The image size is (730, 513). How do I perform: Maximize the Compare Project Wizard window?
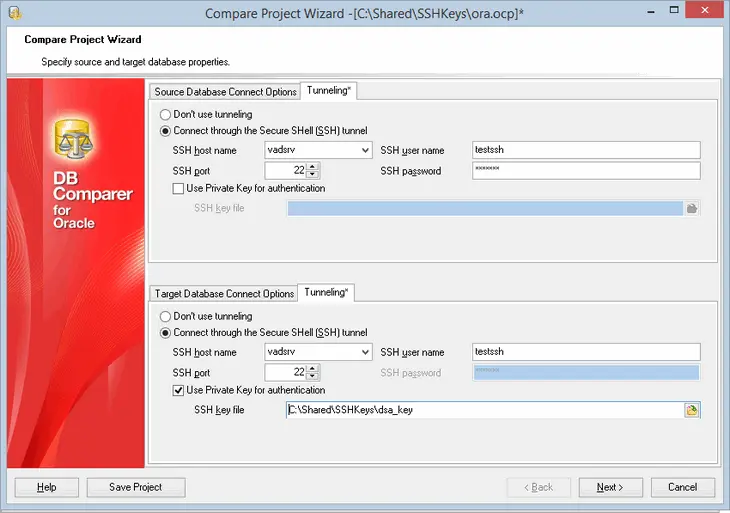pos(674,10)
